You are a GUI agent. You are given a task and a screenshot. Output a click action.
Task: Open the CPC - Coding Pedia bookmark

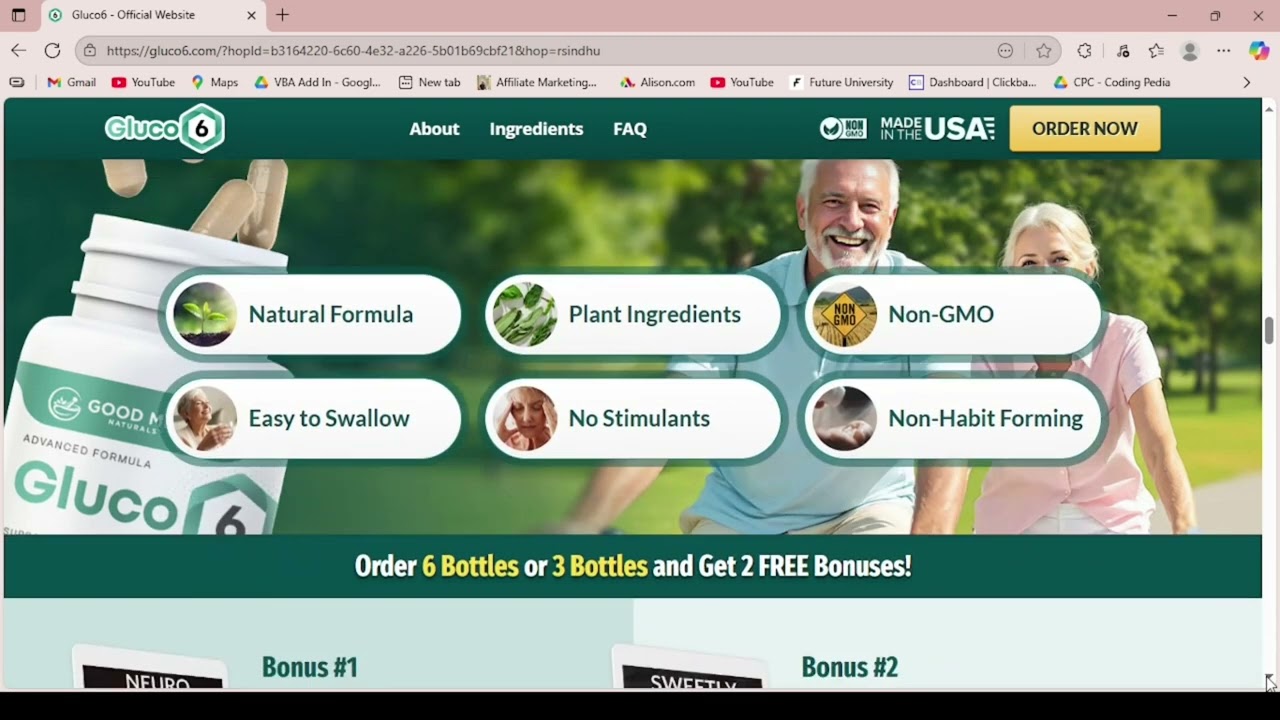[1112, 82]
